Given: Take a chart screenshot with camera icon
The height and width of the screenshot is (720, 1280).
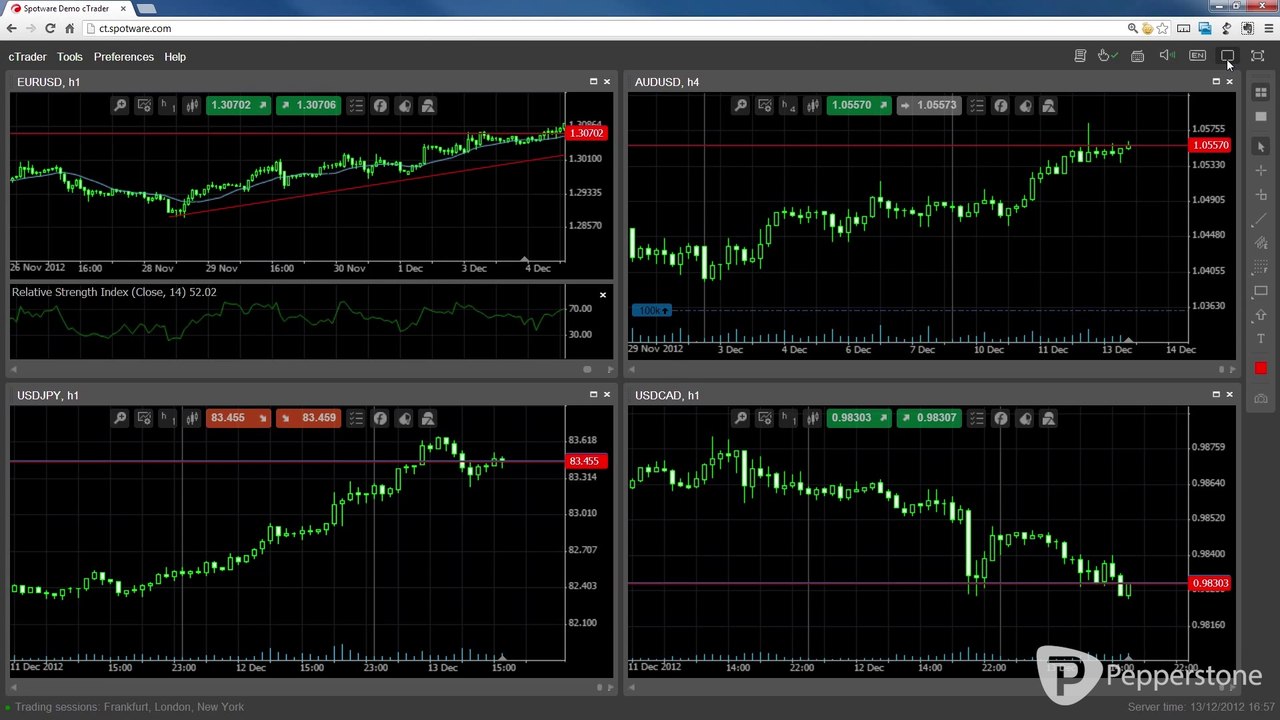Looking at the screenshot, I should pyautogui.click(x=1261, y=399).
